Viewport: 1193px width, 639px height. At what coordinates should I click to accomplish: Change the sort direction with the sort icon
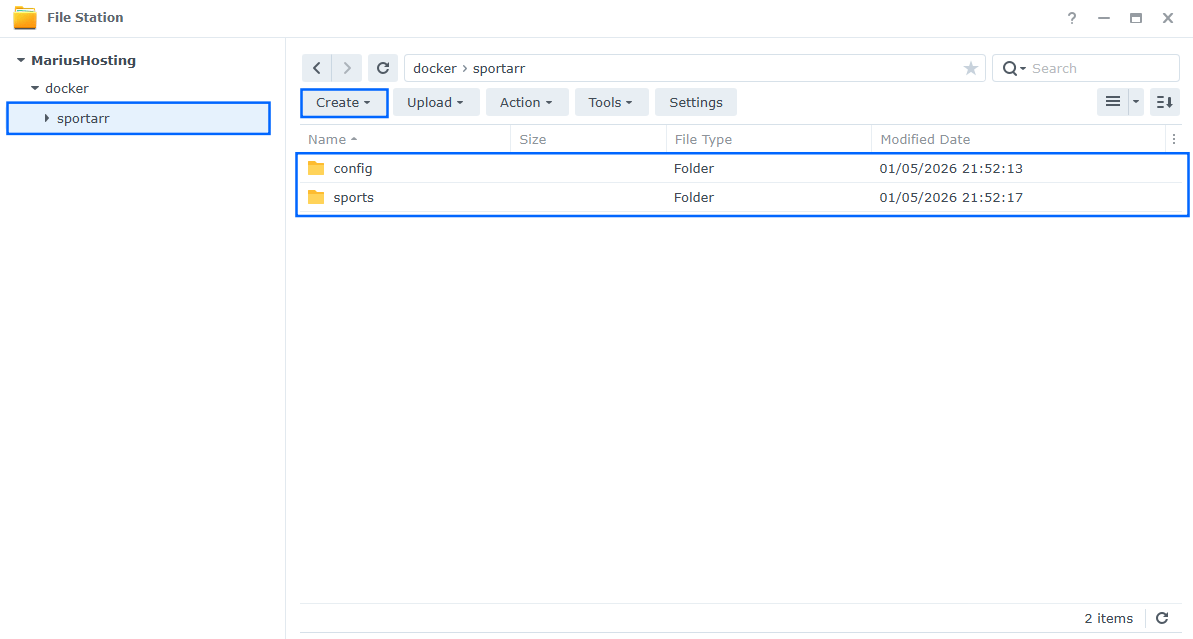(x=1164, y=101)
